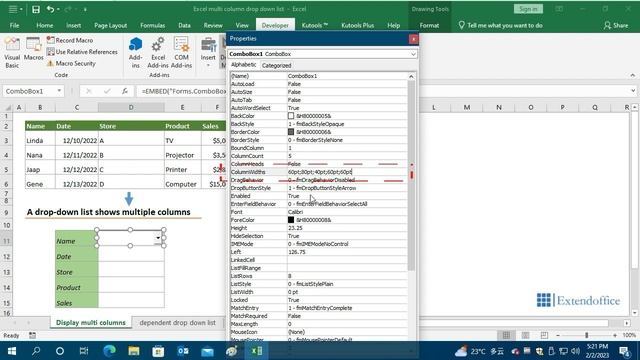Click the Save icon in title bar
This screenshot has width=640, height=360.
36,9
